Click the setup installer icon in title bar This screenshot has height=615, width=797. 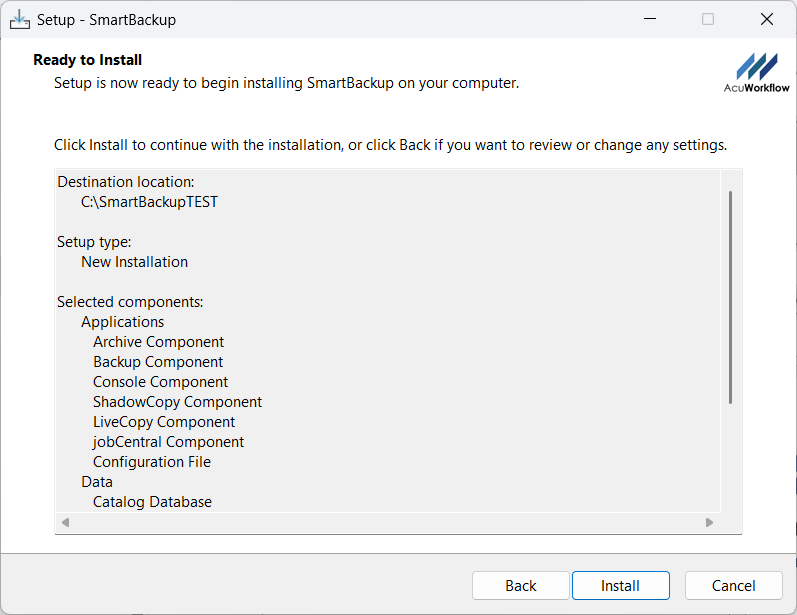pos(20,19)
